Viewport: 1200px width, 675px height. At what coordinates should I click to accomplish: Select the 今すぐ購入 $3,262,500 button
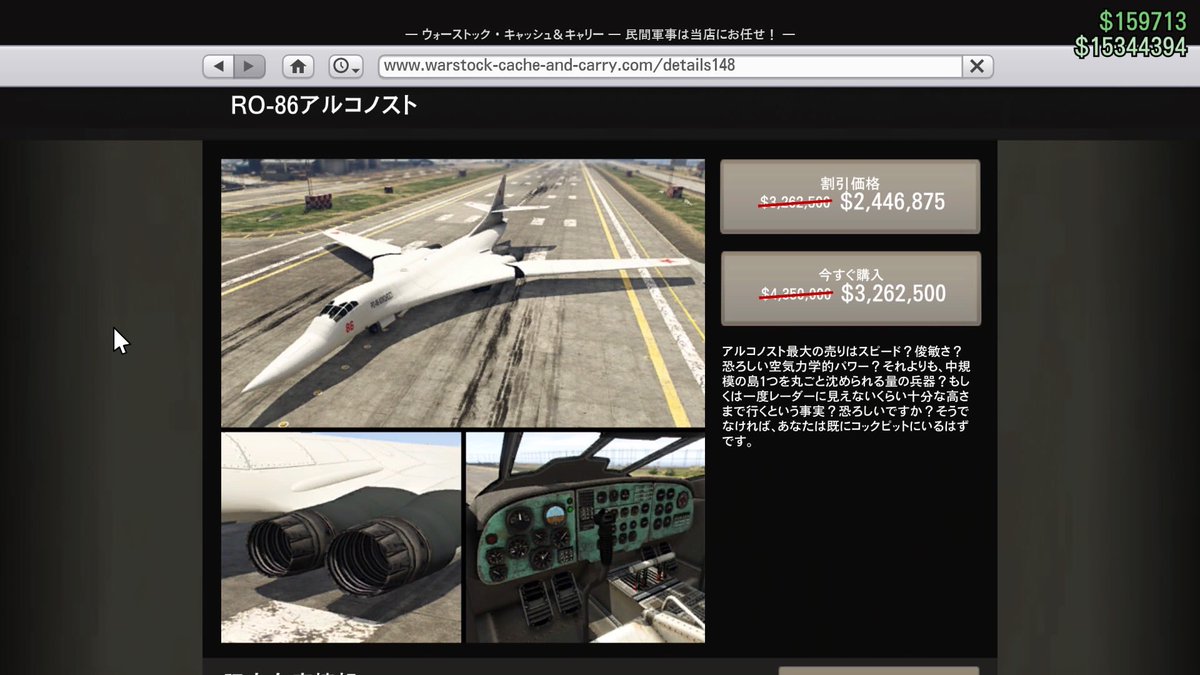pyautogui.click(x=850, y=288)
